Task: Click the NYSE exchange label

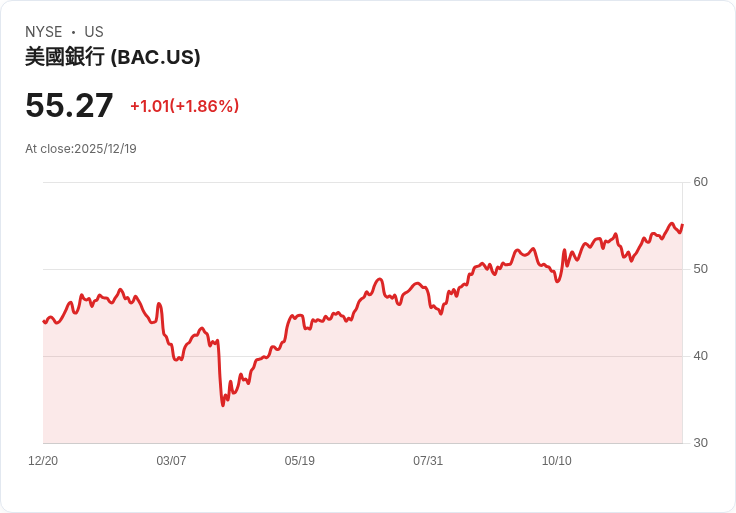Action: coord(44,32)
